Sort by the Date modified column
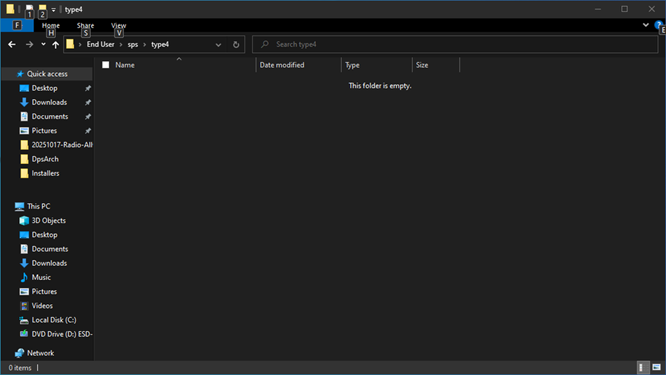This screenshot has width=666, height=375. point(282,65)
